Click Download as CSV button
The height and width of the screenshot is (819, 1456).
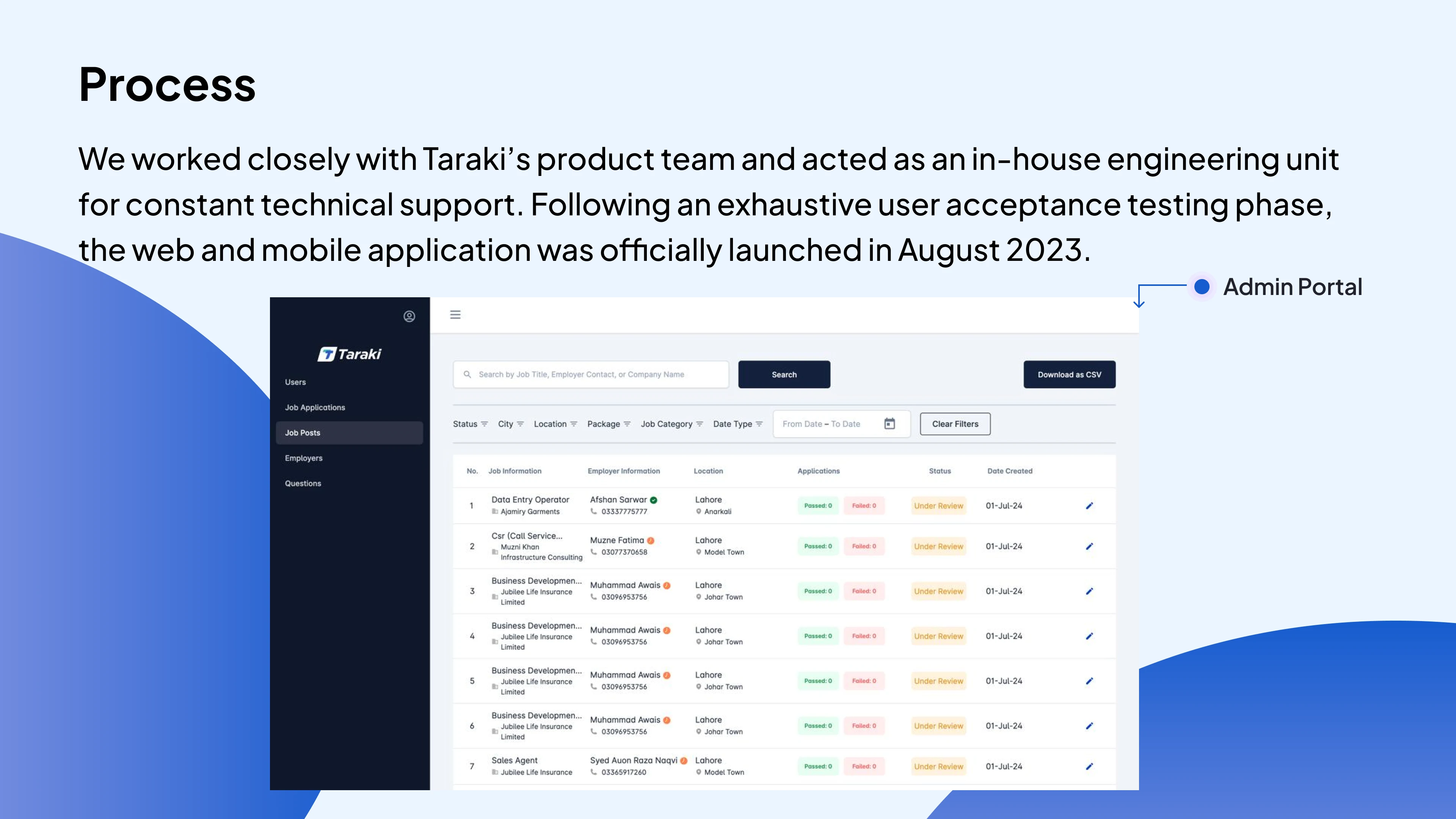click(1069, 374)
